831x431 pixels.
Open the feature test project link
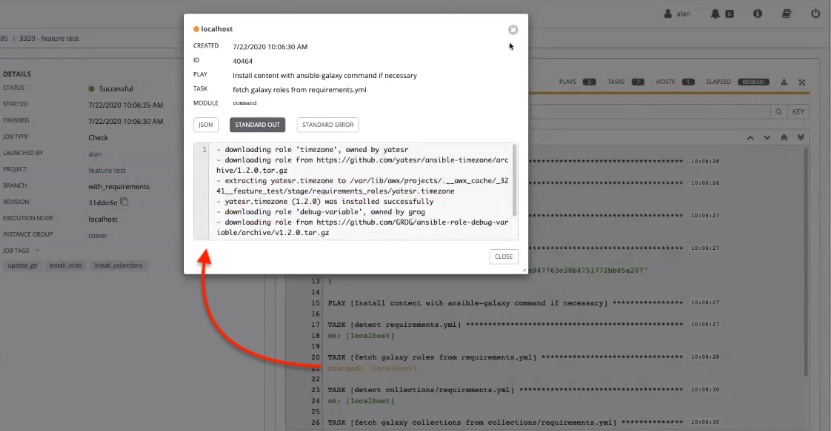tap(107, 170)
